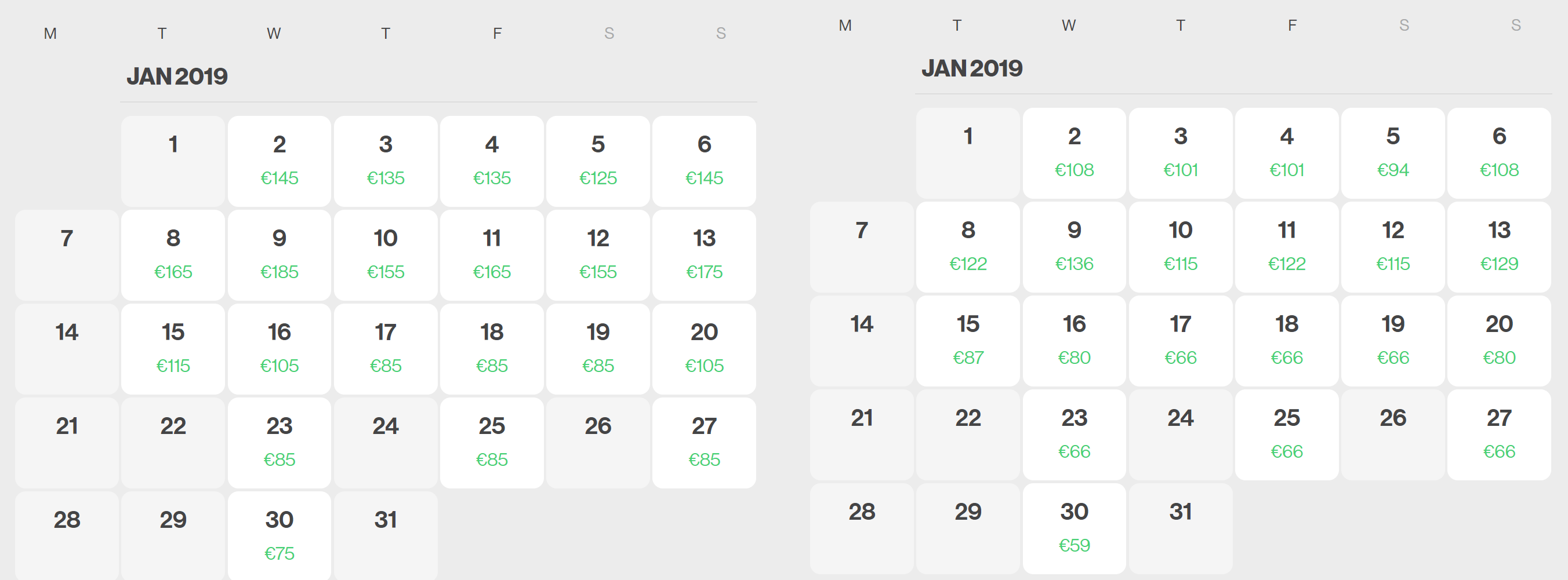Select January 25 at €66

pyautogui.click(x=1287, y=434)
